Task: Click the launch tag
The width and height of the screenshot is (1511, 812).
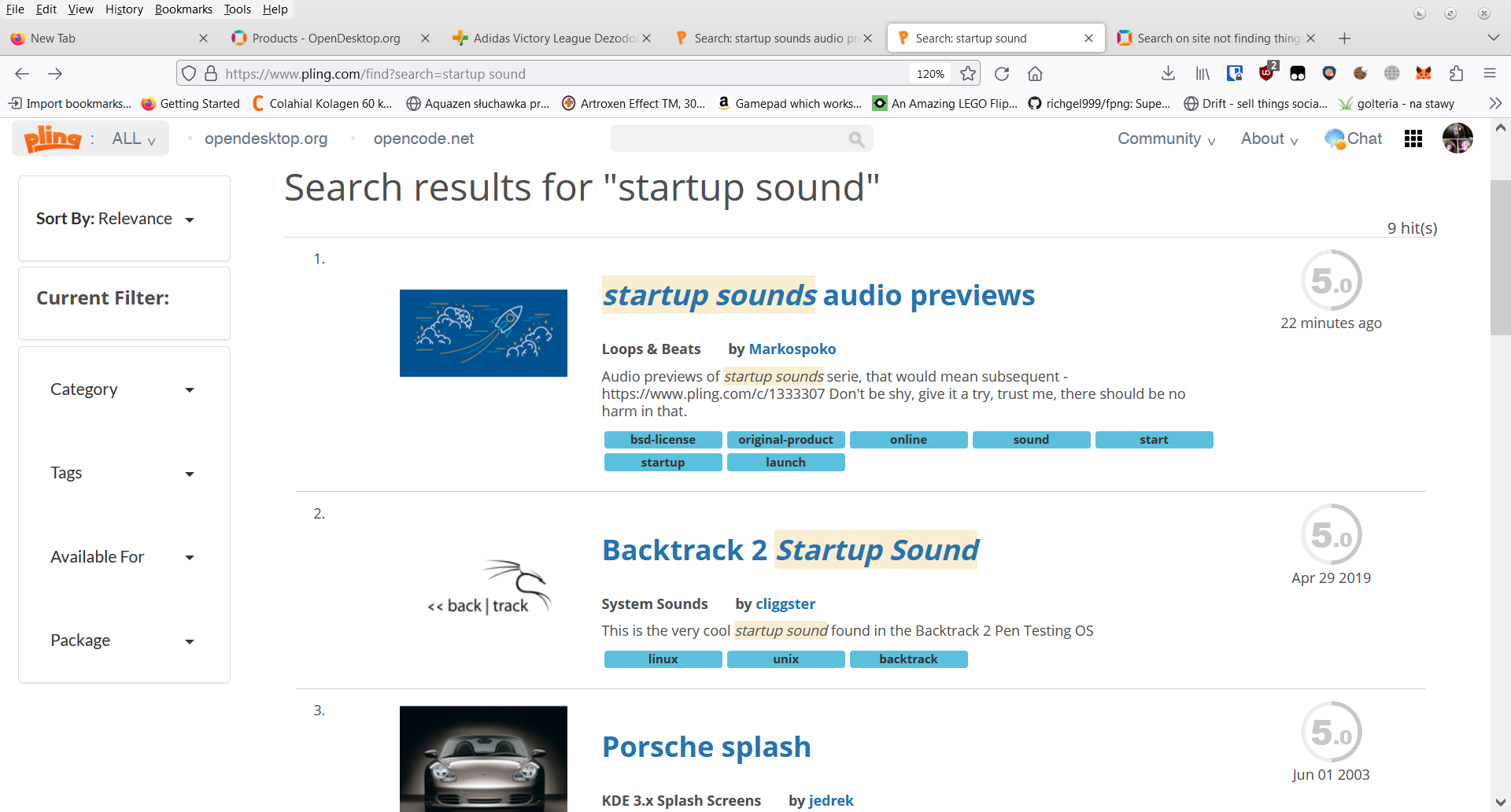Action: pyautogui.click(x=785, y=463)
